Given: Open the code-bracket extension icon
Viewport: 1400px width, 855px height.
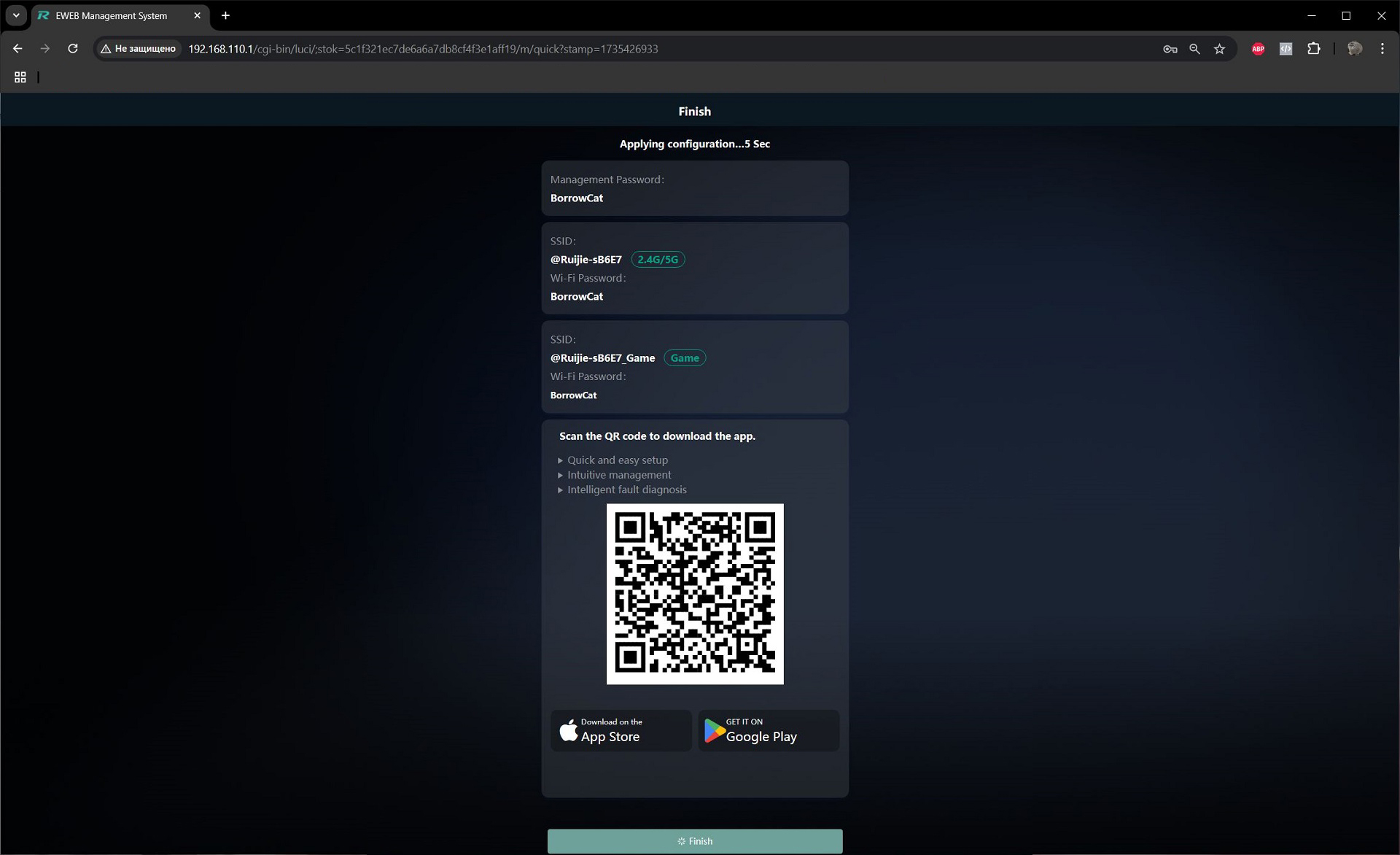Looking at the screenshot, I should (1286, 49).
